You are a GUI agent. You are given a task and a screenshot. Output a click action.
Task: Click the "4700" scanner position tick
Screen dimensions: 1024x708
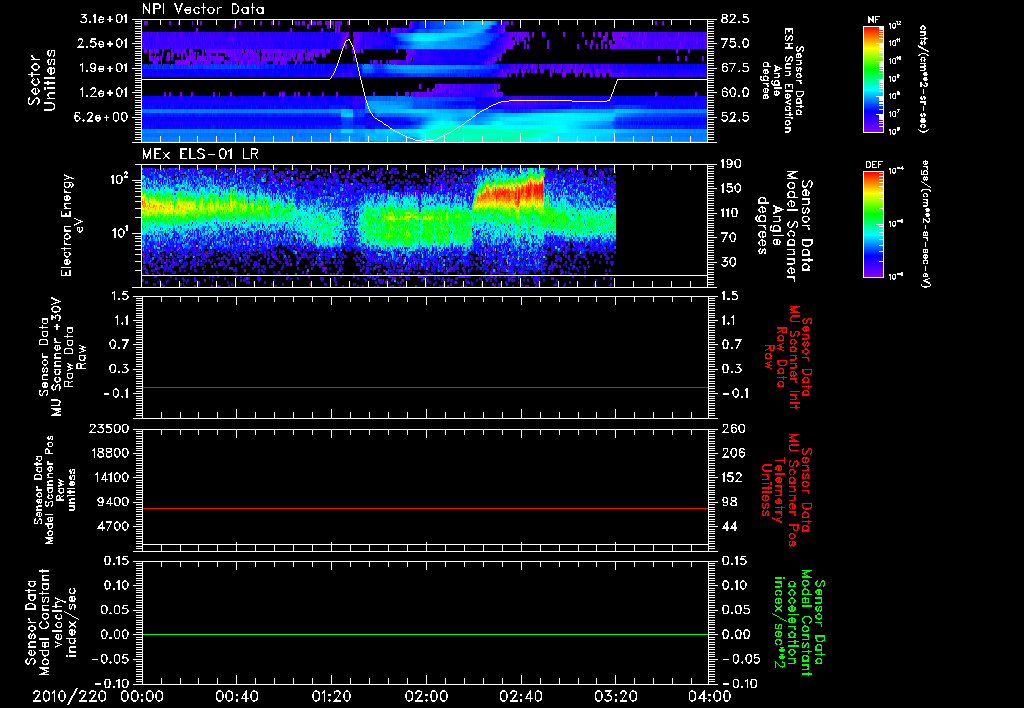114,526
